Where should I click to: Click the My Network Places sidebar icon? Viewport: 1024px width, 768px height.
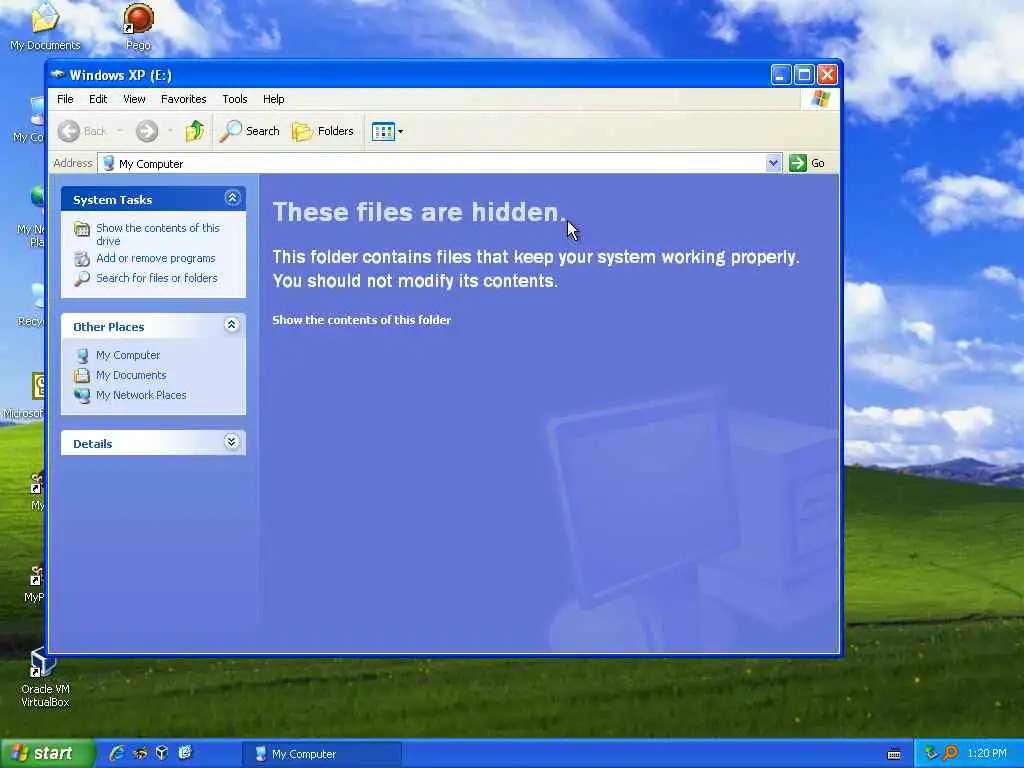[x=82, y=396]
